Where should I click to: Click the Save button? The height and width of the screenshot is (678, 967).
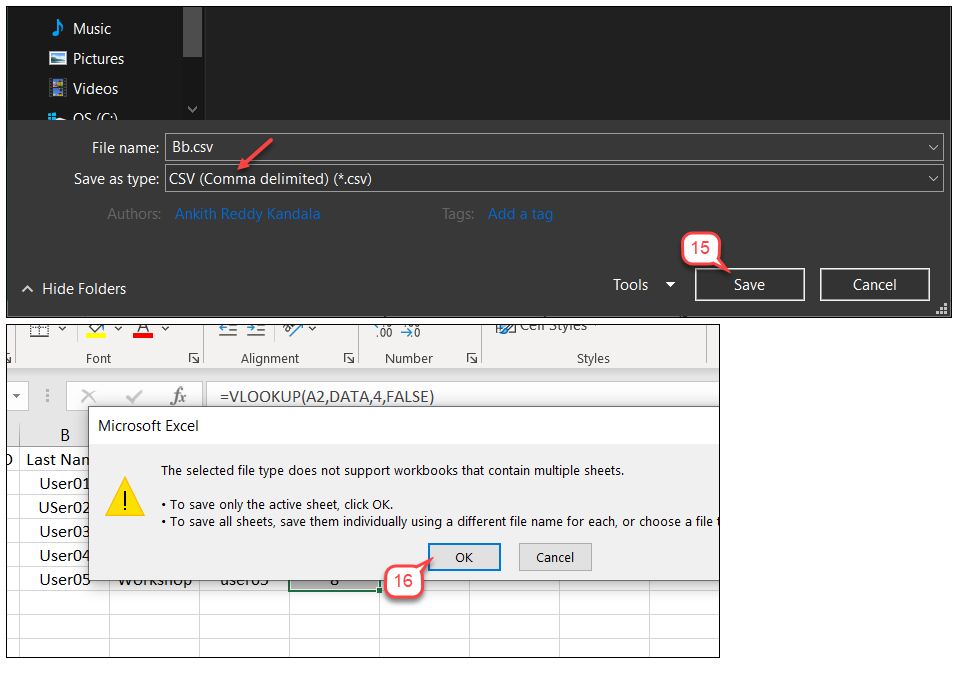749,284
